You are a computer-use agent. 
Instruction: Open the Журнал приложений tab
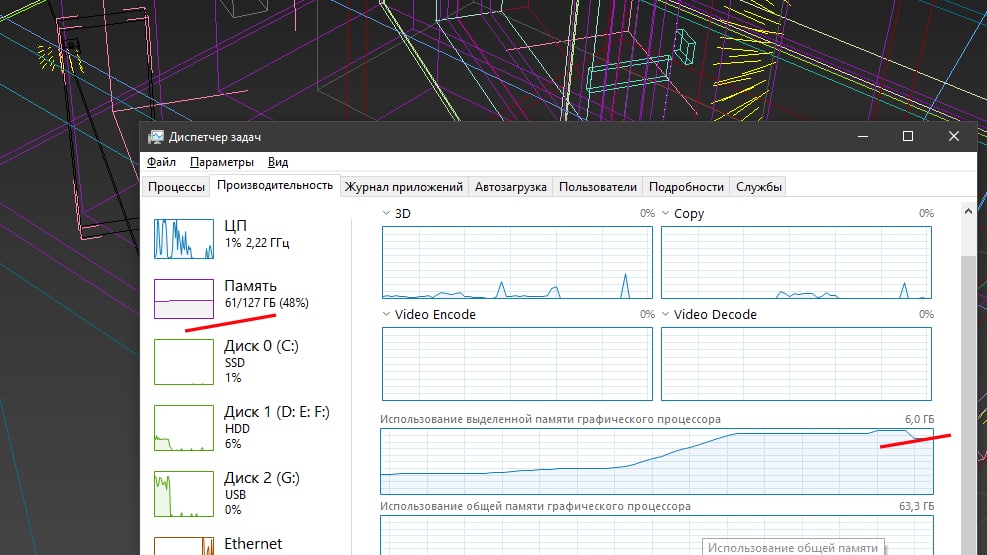pos(403,187)
